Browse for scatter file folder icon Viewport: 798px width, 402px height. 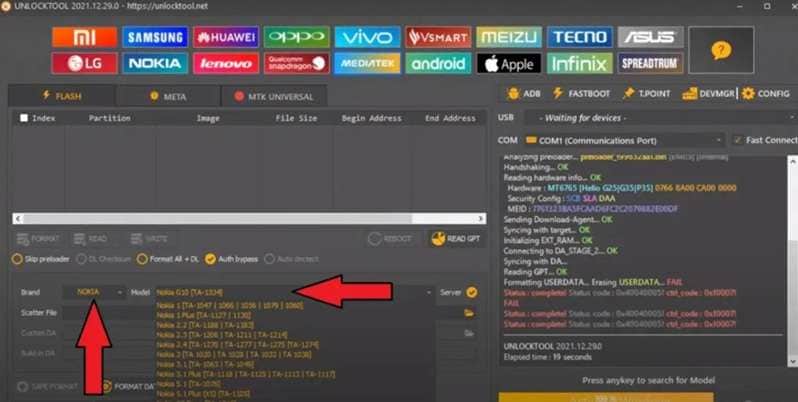click(469, 313)
